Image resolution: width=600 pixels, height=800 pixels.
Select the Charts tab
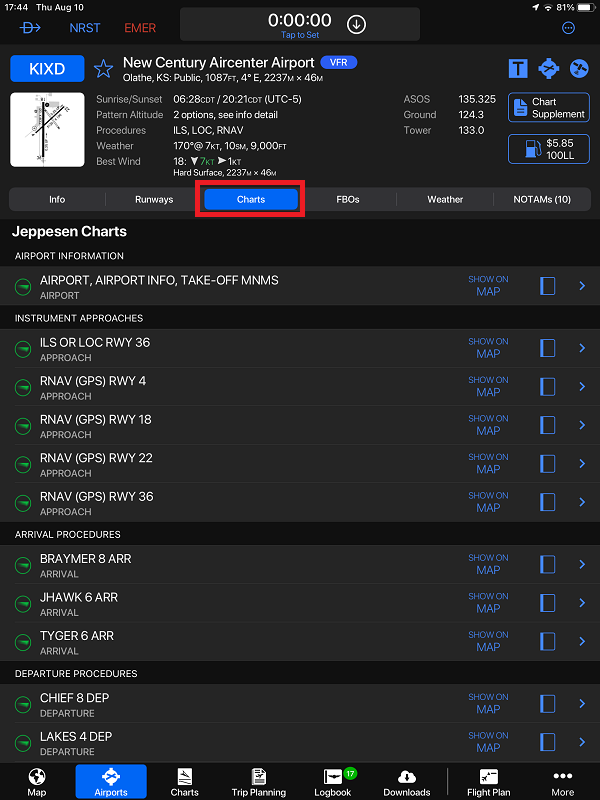point(251,199)
